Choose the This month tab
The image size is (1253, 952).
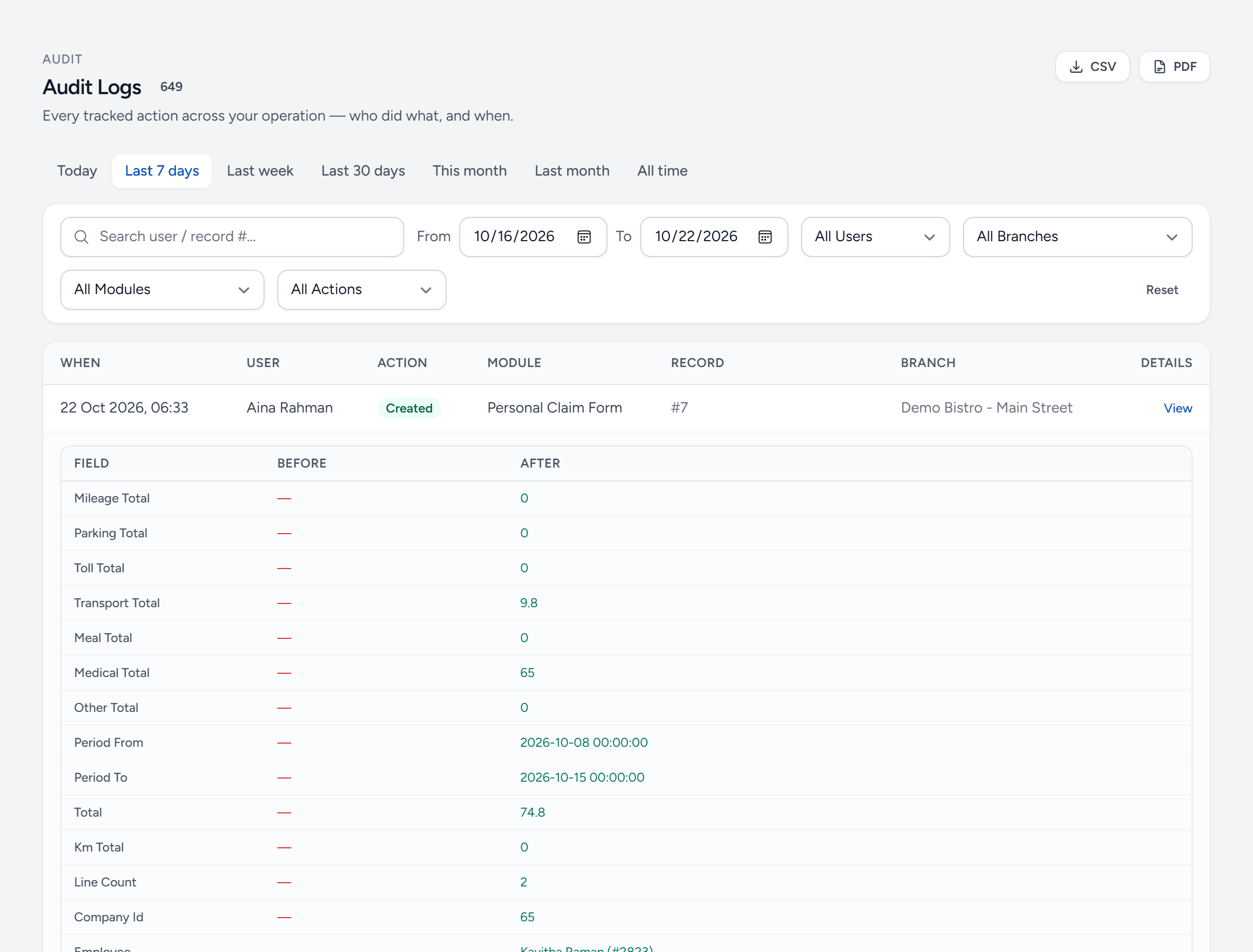coord(469,170)
